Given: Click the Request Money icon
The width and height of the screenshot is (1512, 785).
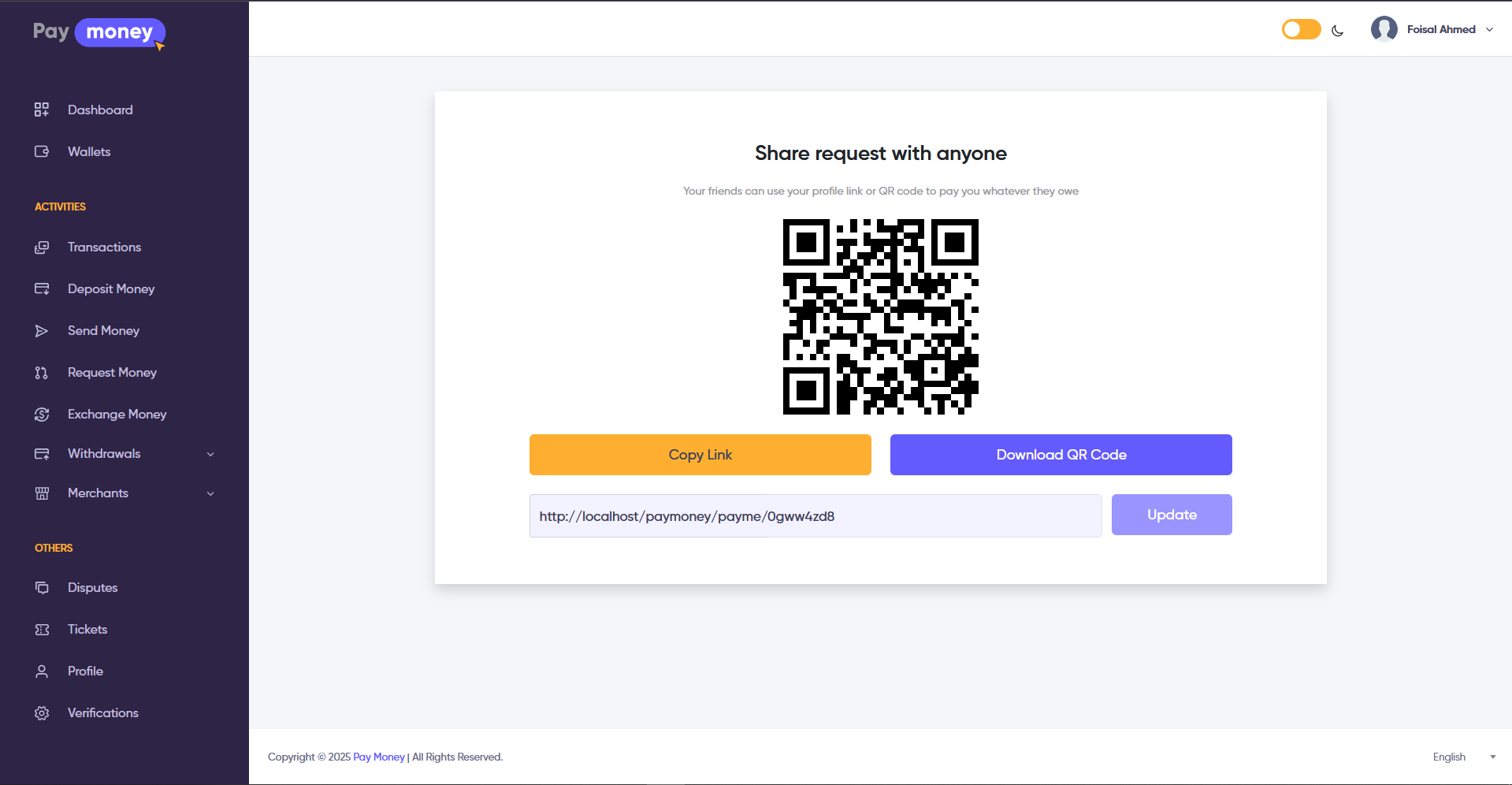Looking at the screenshot, I should pos(42,373).
